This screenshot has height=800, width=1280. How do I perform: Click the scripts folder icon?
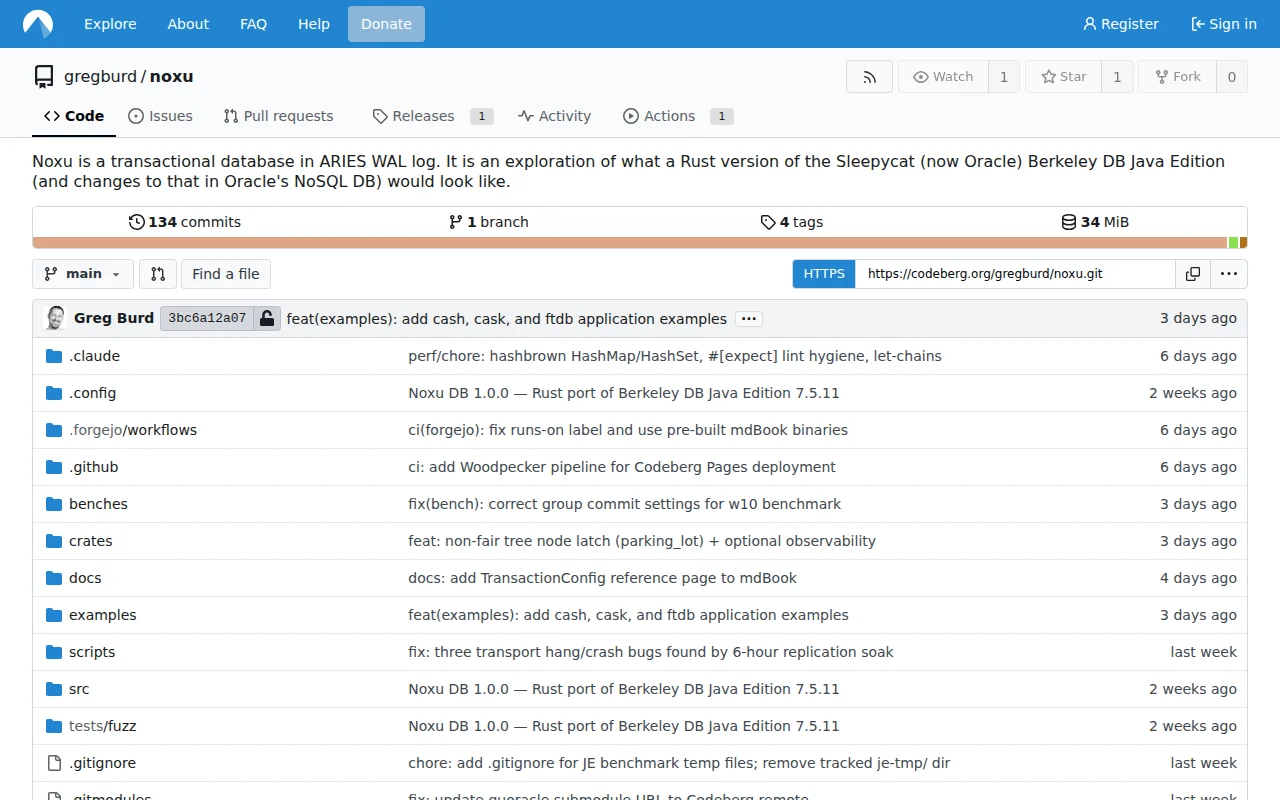click(x=54, y=652)
